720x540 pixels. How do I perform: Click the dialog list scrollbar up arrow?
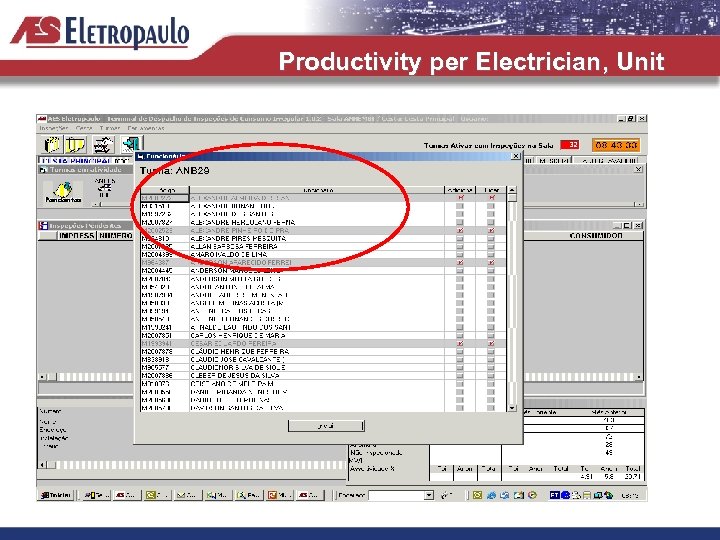(512, 190)
